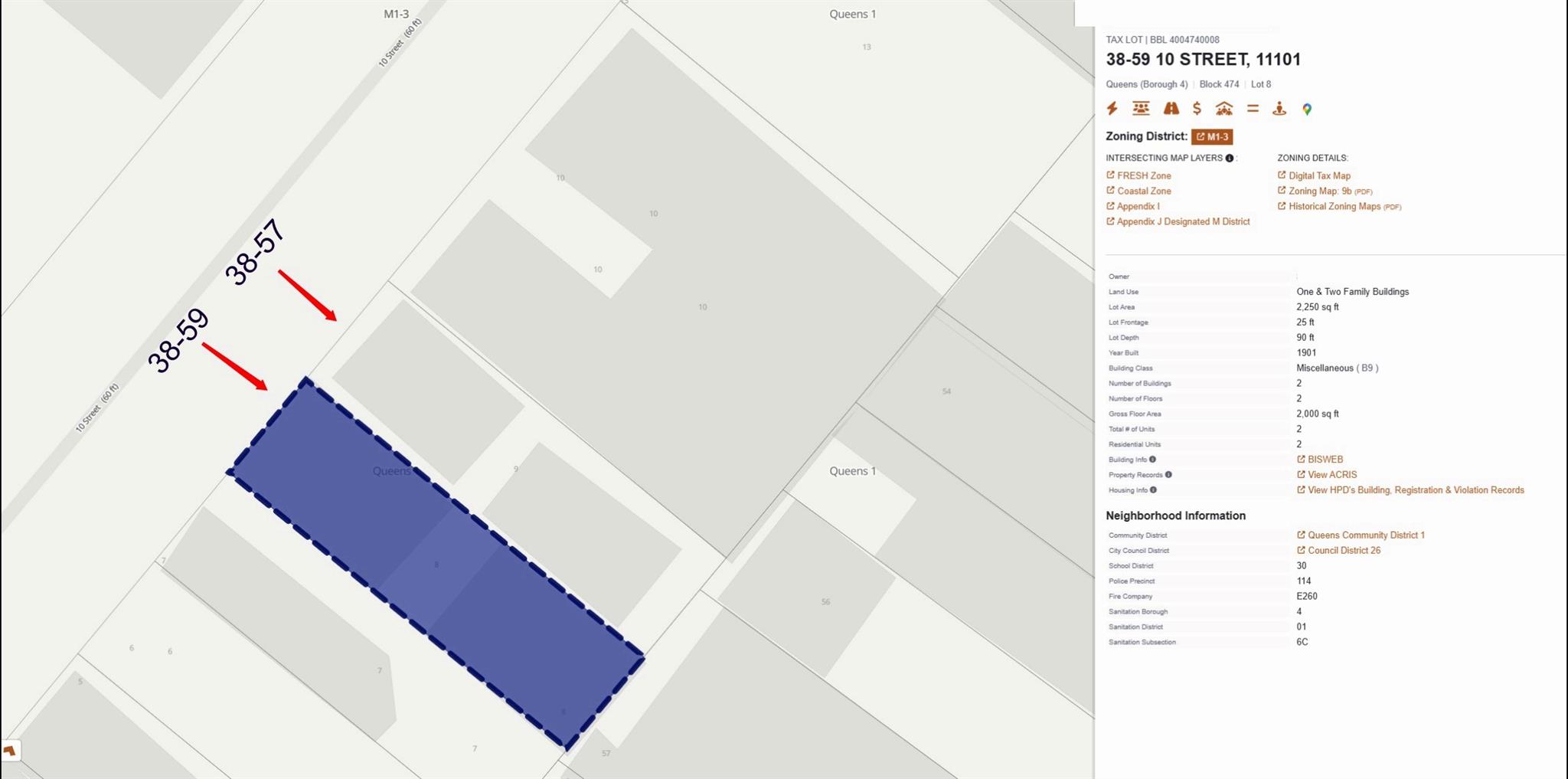1568x779 pixels.
Task: Click the equals sign icon
Action: (1253, 109)
